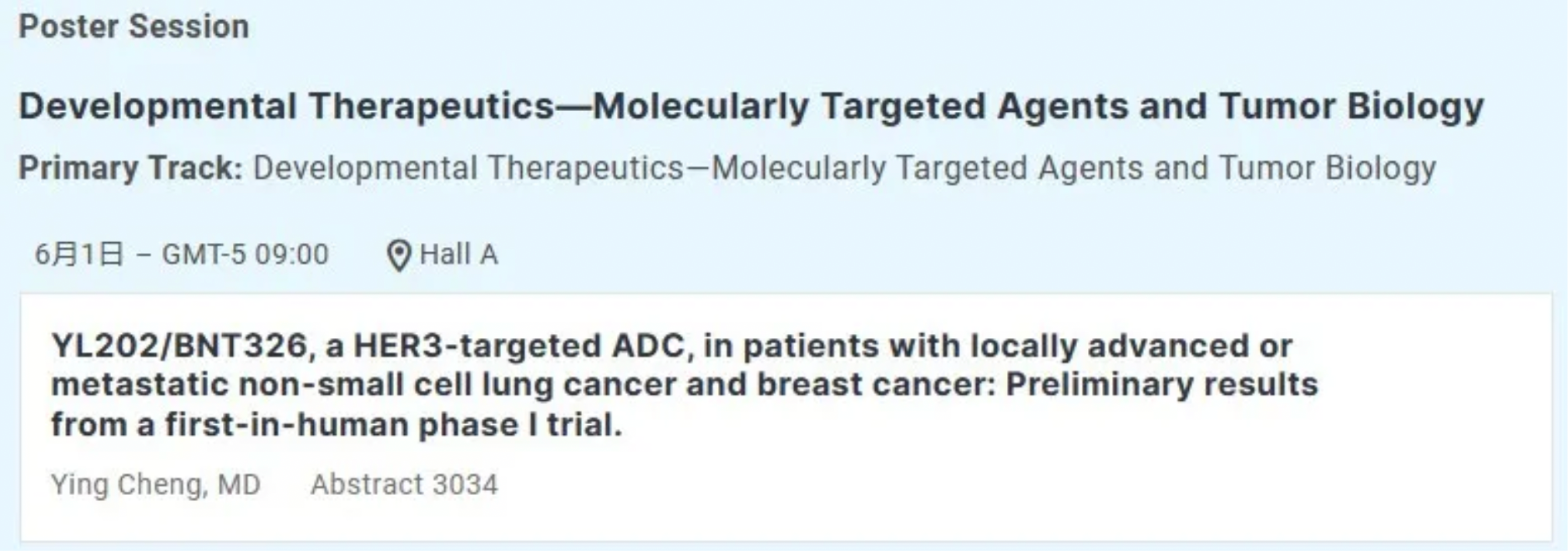Open Abstract 3034 reference
The width and height of the screenshot is (1568, 551).
(x=404, y=484)
